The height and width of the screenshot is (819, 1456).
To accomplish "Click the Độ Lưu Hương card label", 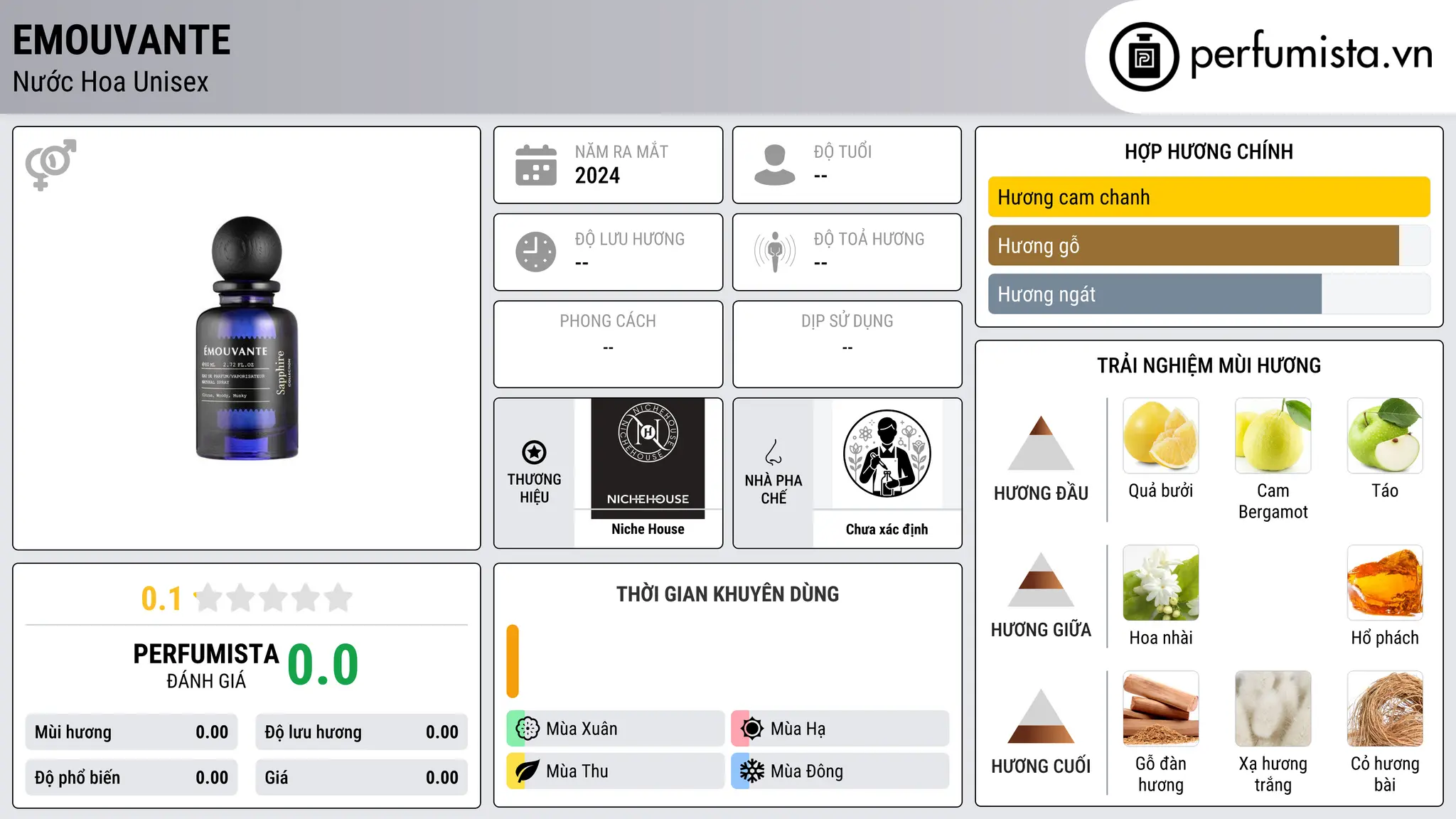I will coord(630,239).
